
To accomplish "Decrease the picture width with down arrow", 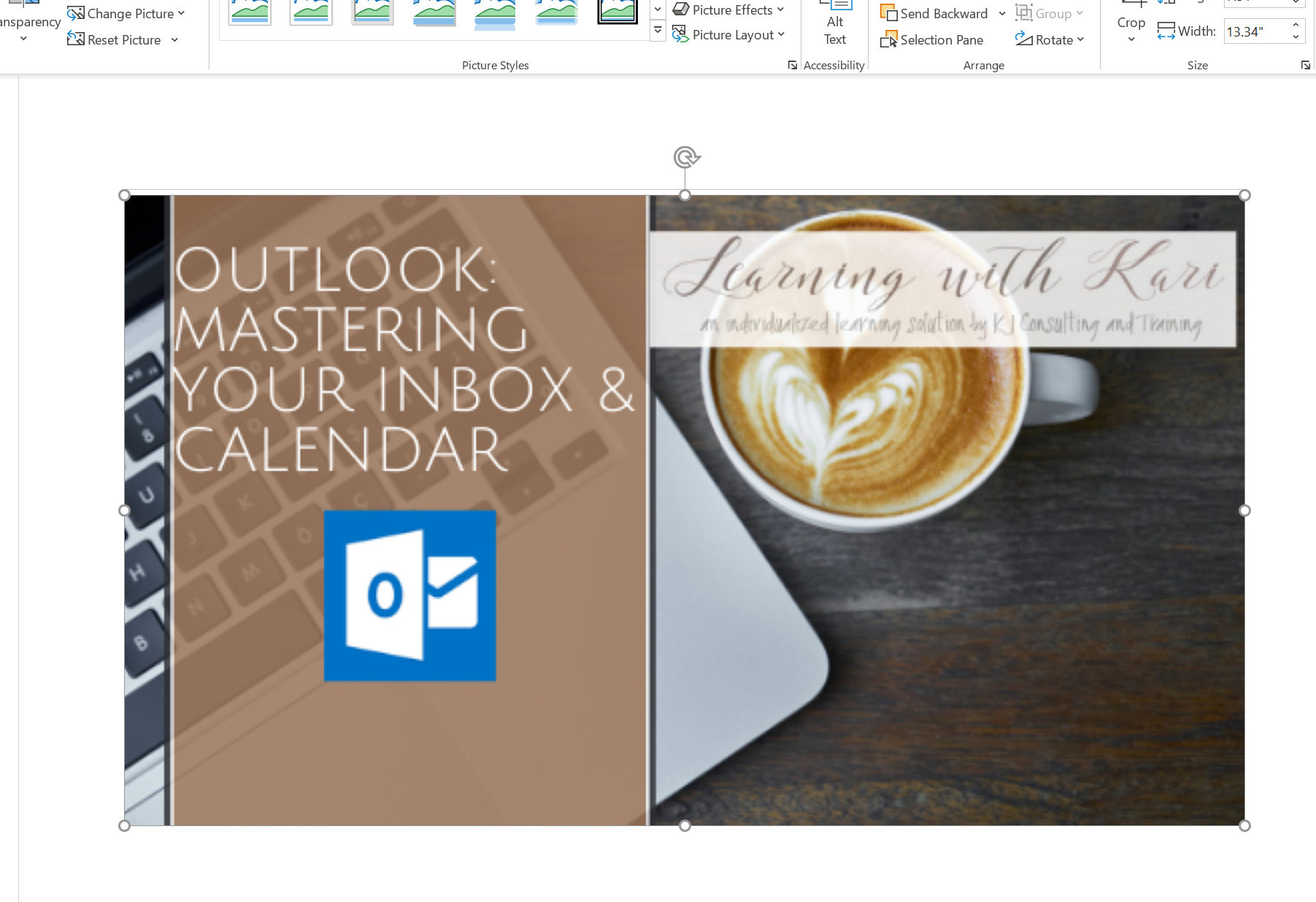I will (1296, 37).
